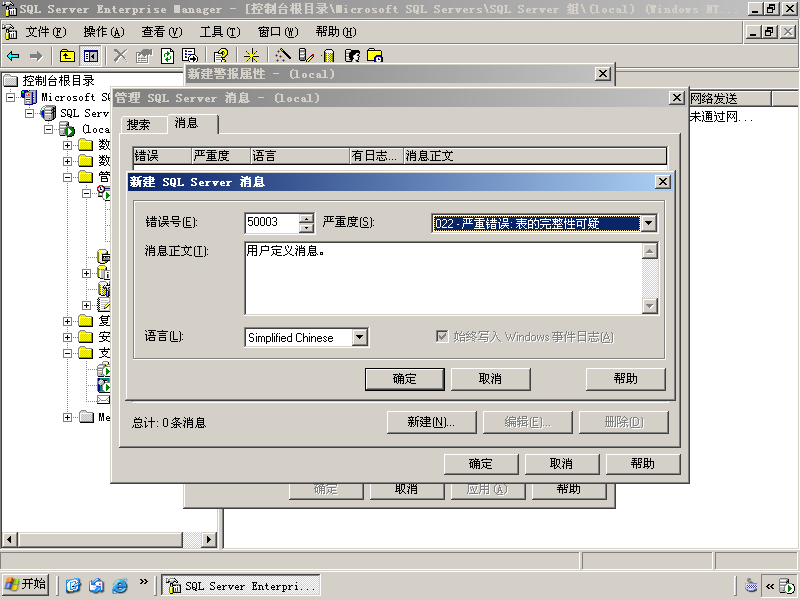Screen dimensions: 800x600
Task: Collapse the 管 folder in the tree
Action: click(67, 177)
